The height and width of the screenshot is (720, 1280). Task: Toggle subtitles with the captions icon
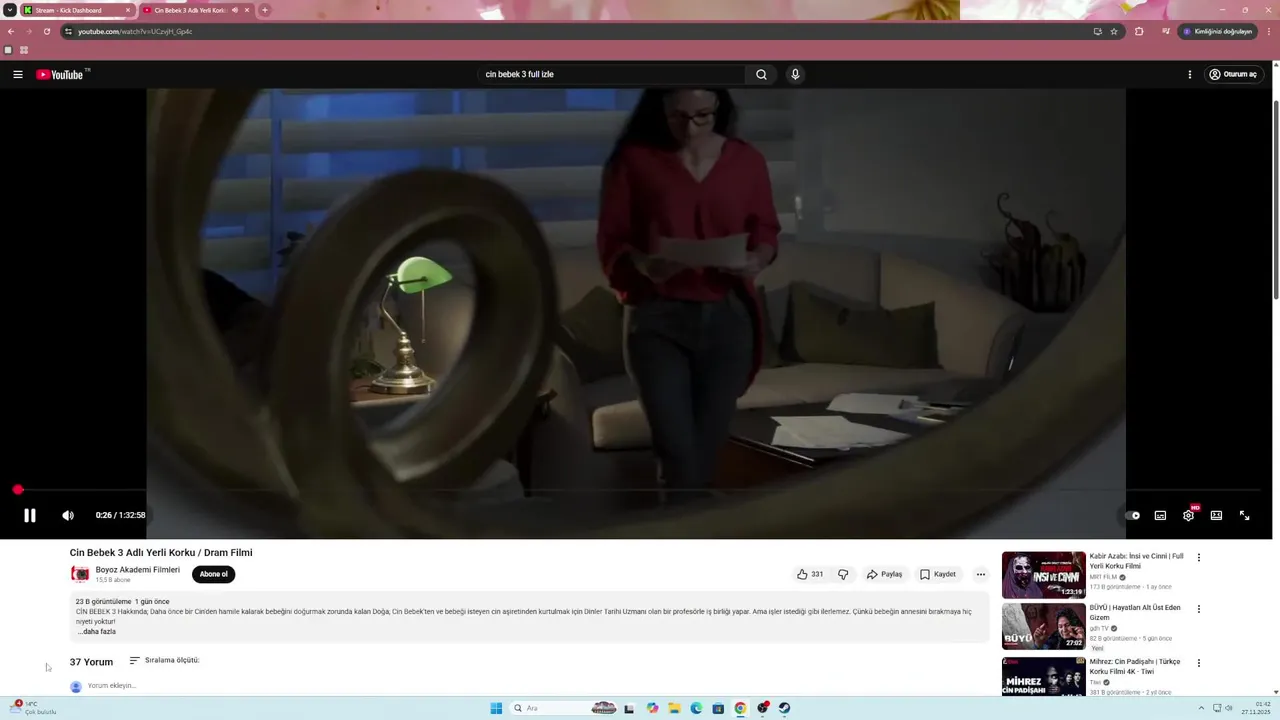(1160, 515)
